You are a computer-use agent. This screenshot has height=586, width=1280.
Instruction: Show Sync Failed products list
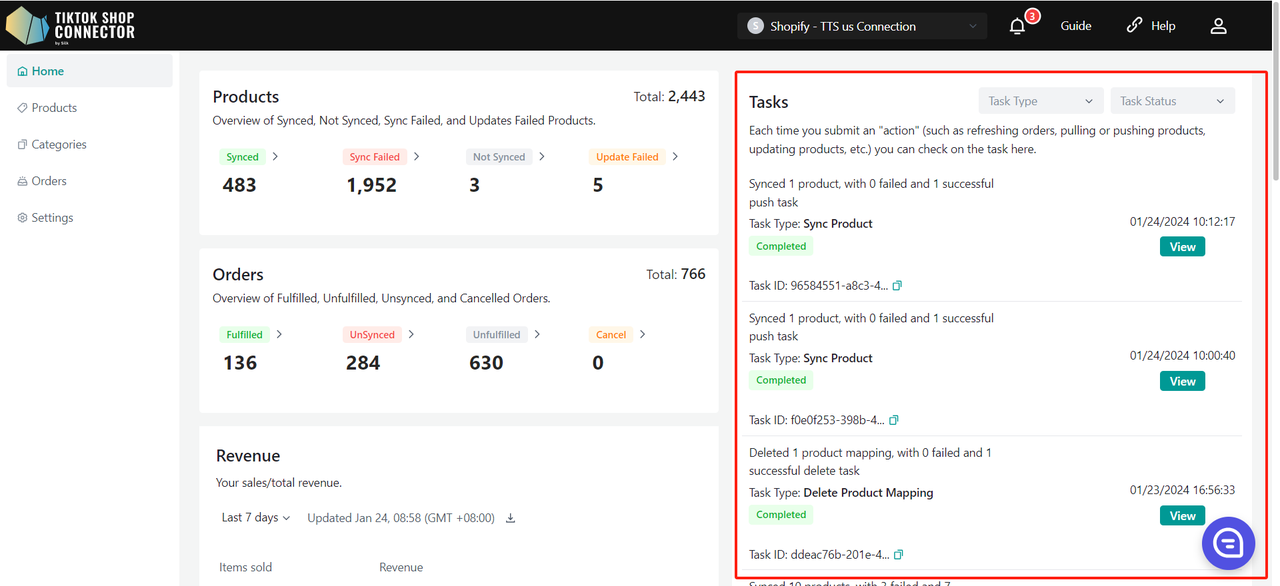pos(381,157)
